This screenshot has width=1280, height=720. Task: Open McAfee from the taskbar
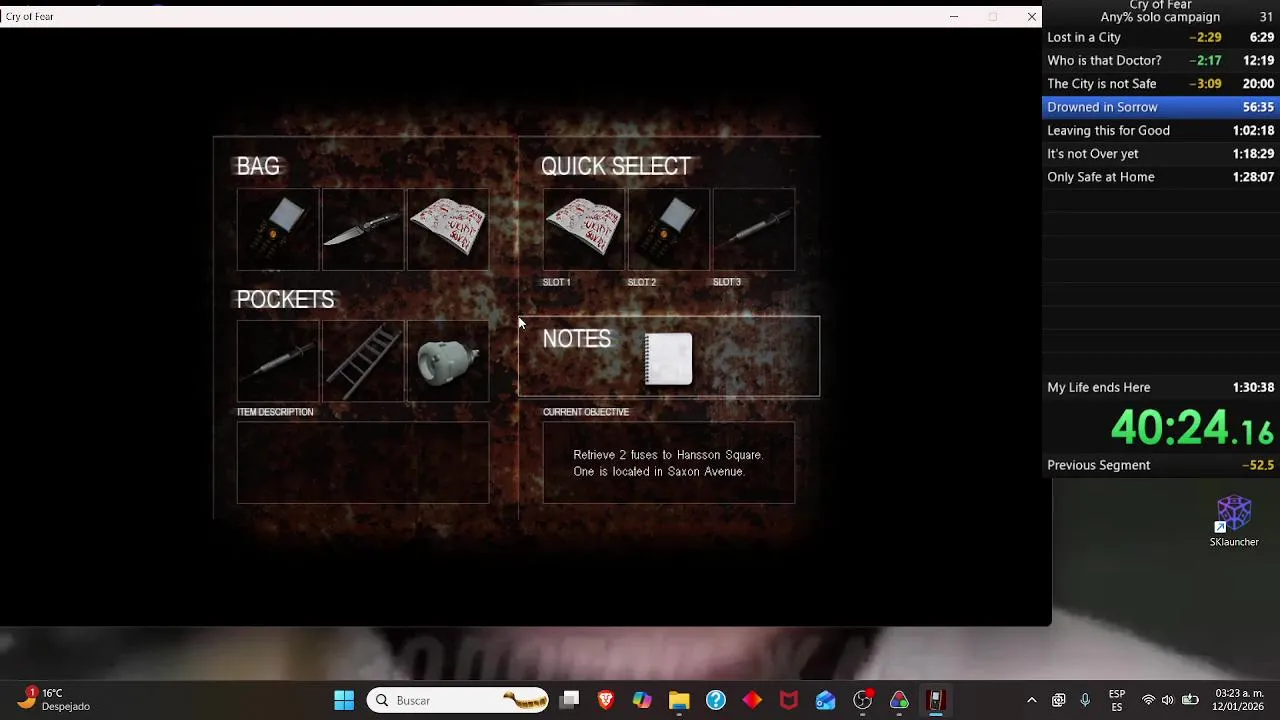tap(789, 700)
